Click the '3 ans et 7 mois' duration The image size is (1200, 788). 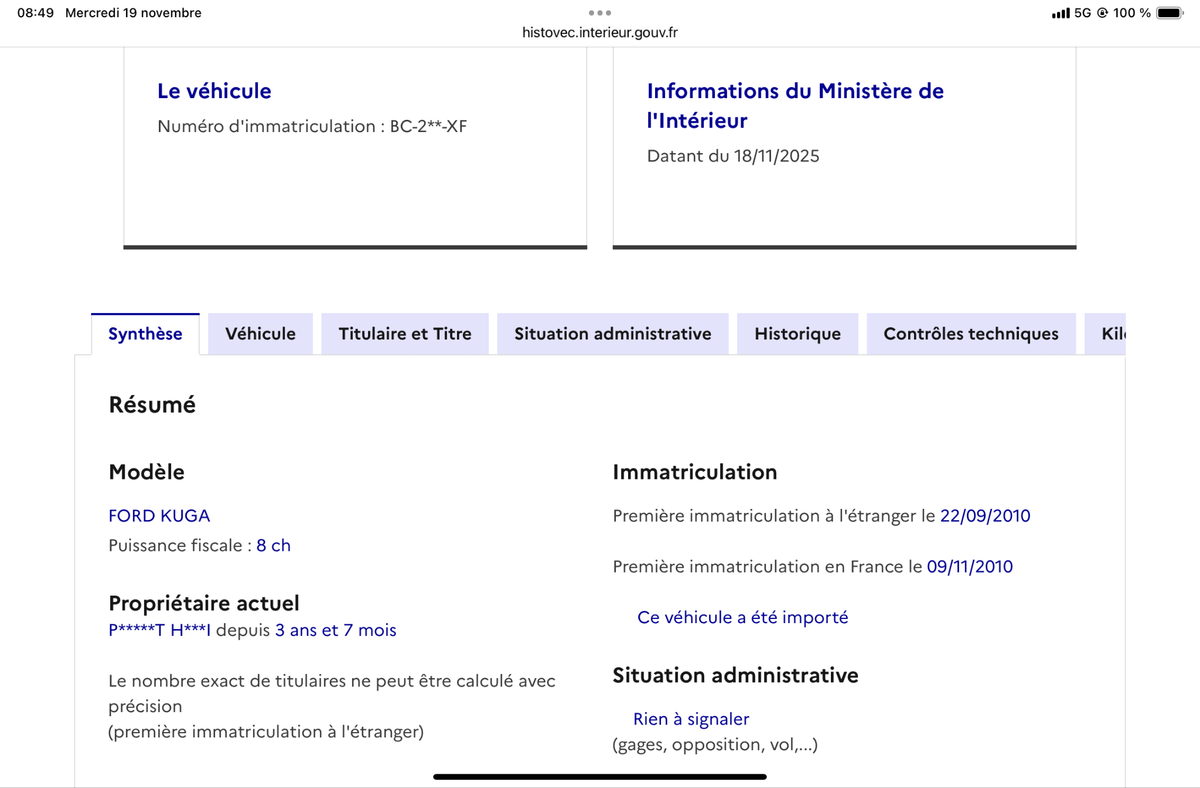point(336,631)
